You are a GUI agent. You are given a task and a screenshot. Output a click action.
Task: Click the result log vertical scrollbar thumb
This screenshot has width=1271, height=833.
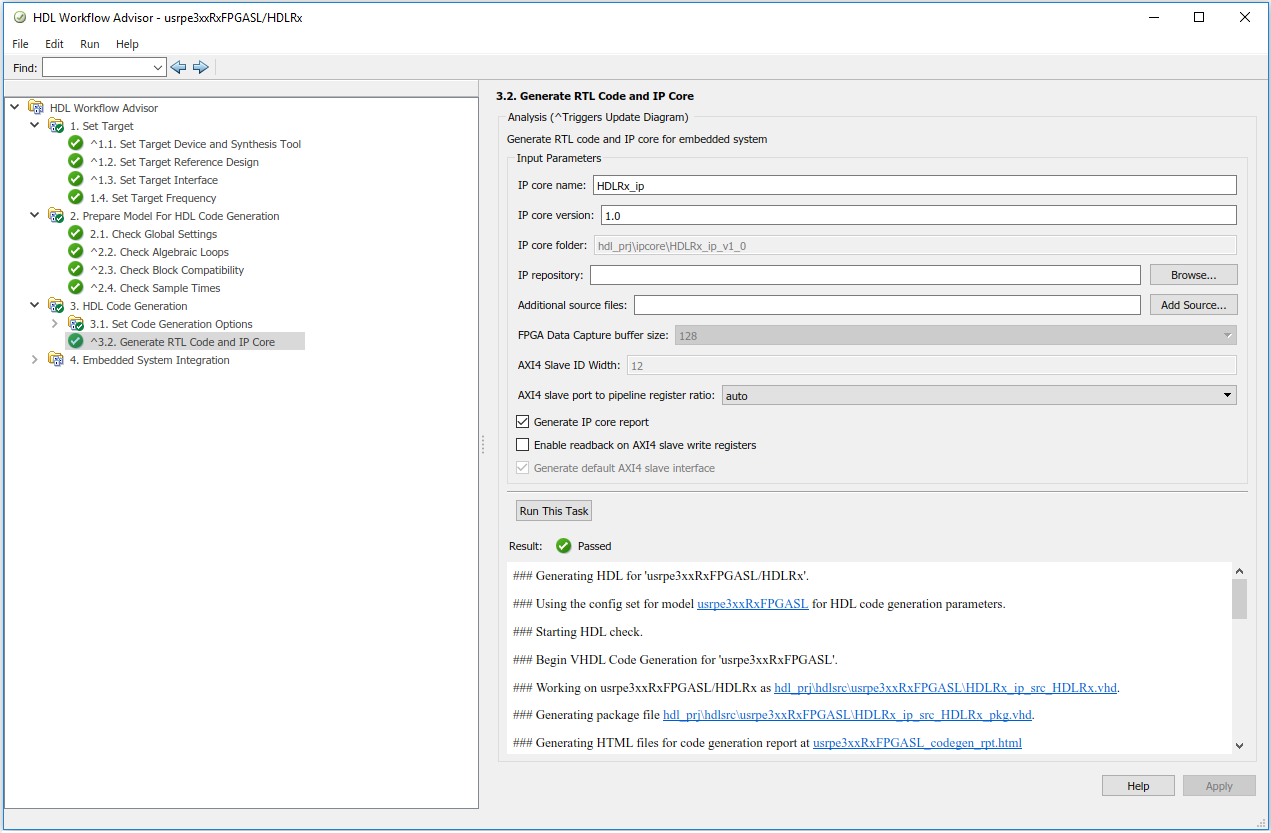click(x=1239, y=600)
